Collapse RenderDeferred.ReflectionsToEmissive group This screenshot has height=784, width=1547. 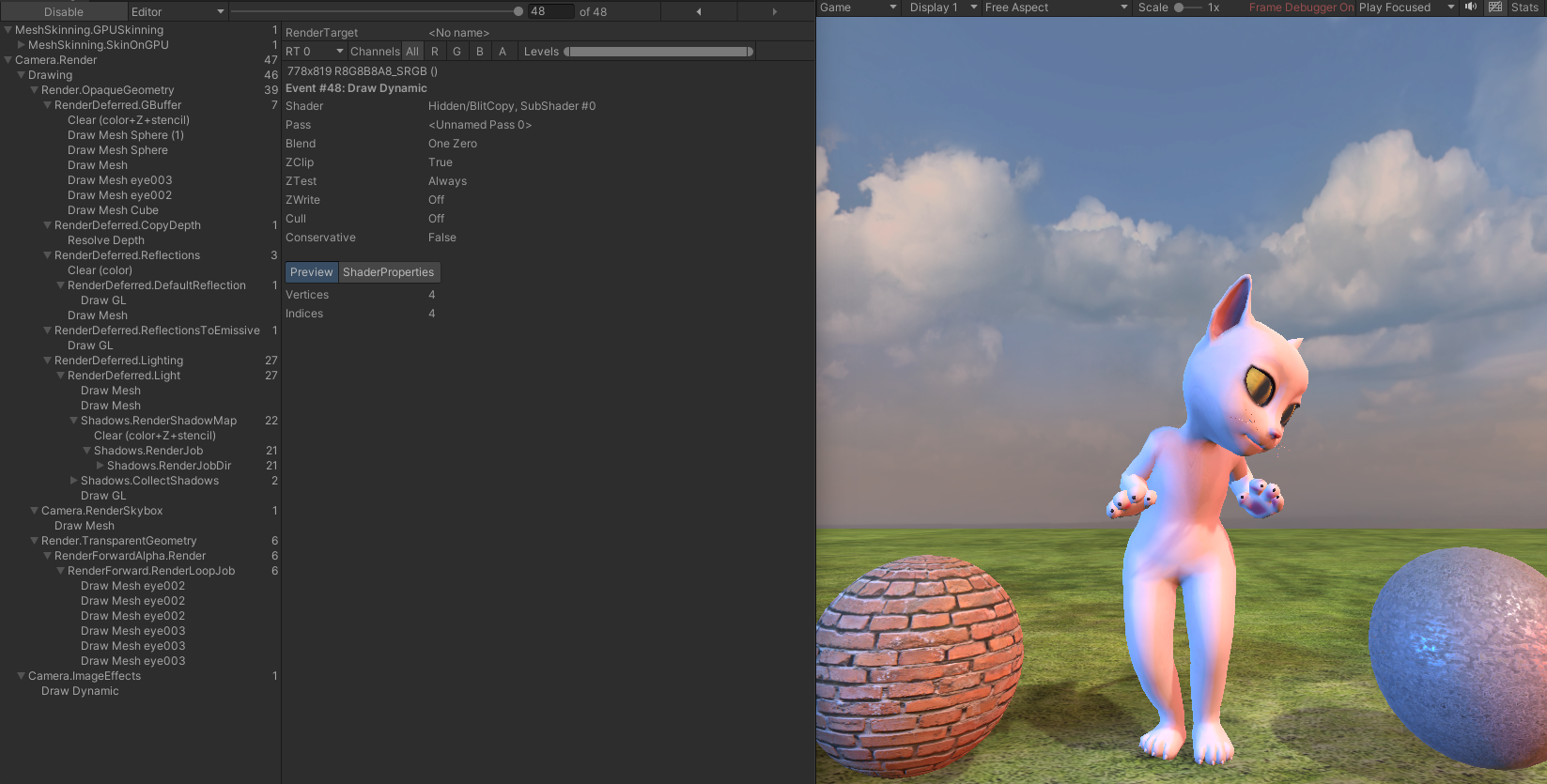tap(48, 331)
